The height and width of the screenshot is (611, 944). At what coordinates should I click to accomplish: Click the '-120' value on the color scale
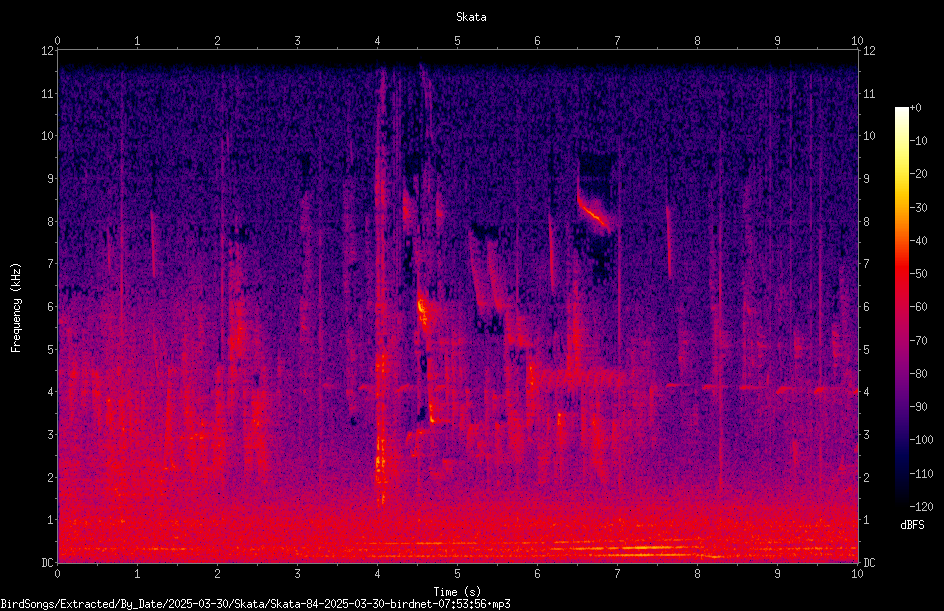coord(921,507)
